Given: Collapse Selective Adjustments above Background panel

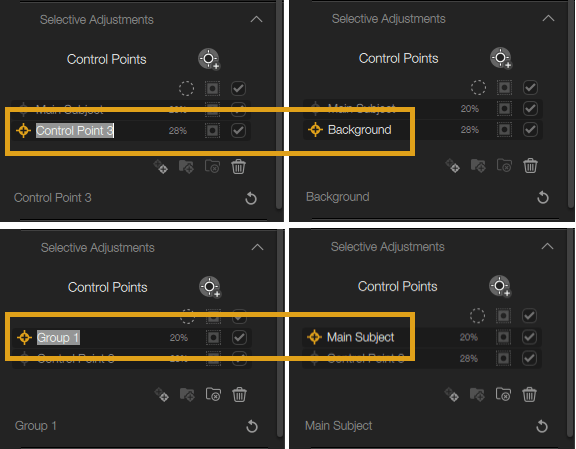Looking at the screenshot, I should [x=548, y=18].
